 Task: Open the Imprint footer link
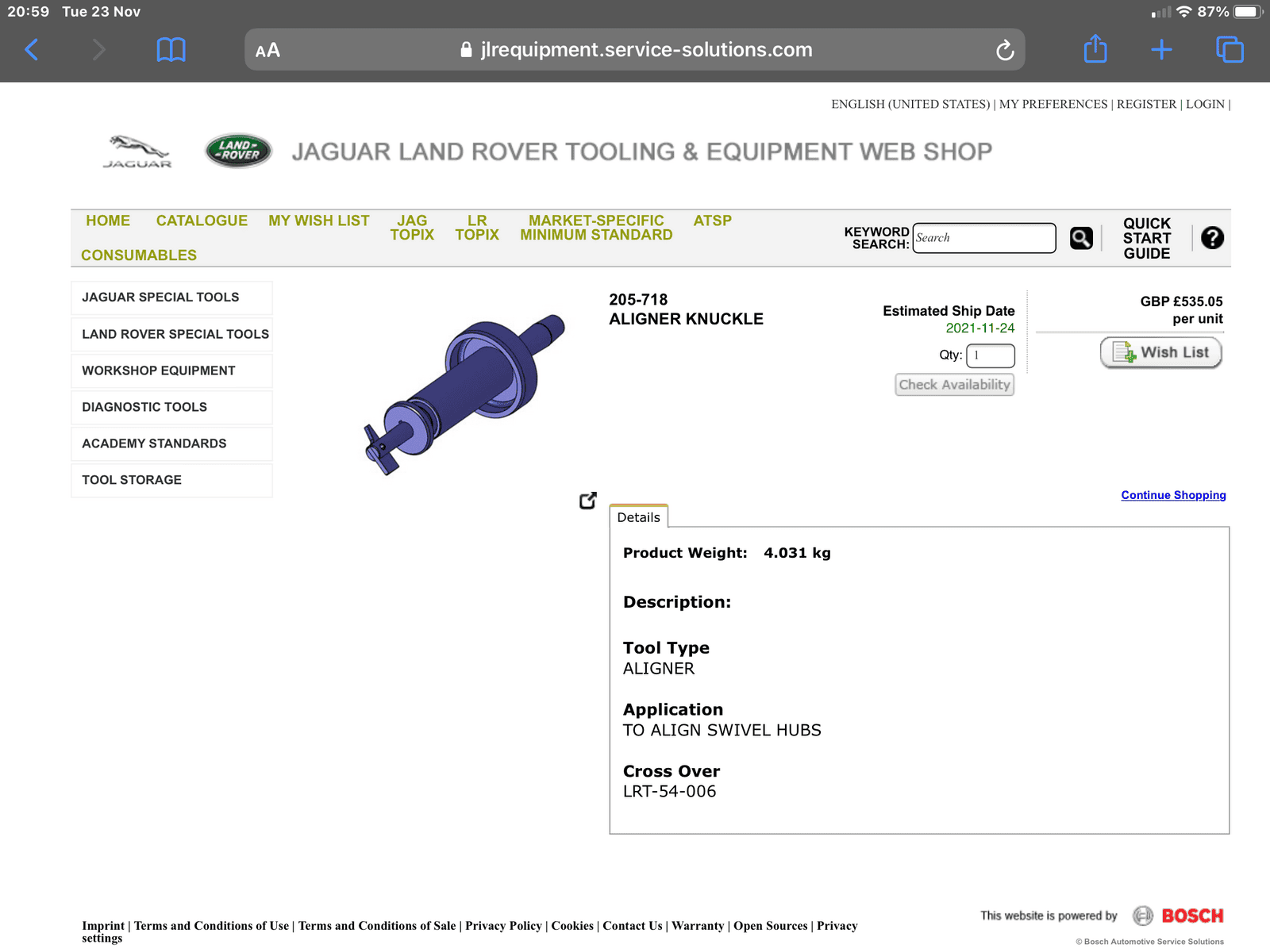(103, 926)
